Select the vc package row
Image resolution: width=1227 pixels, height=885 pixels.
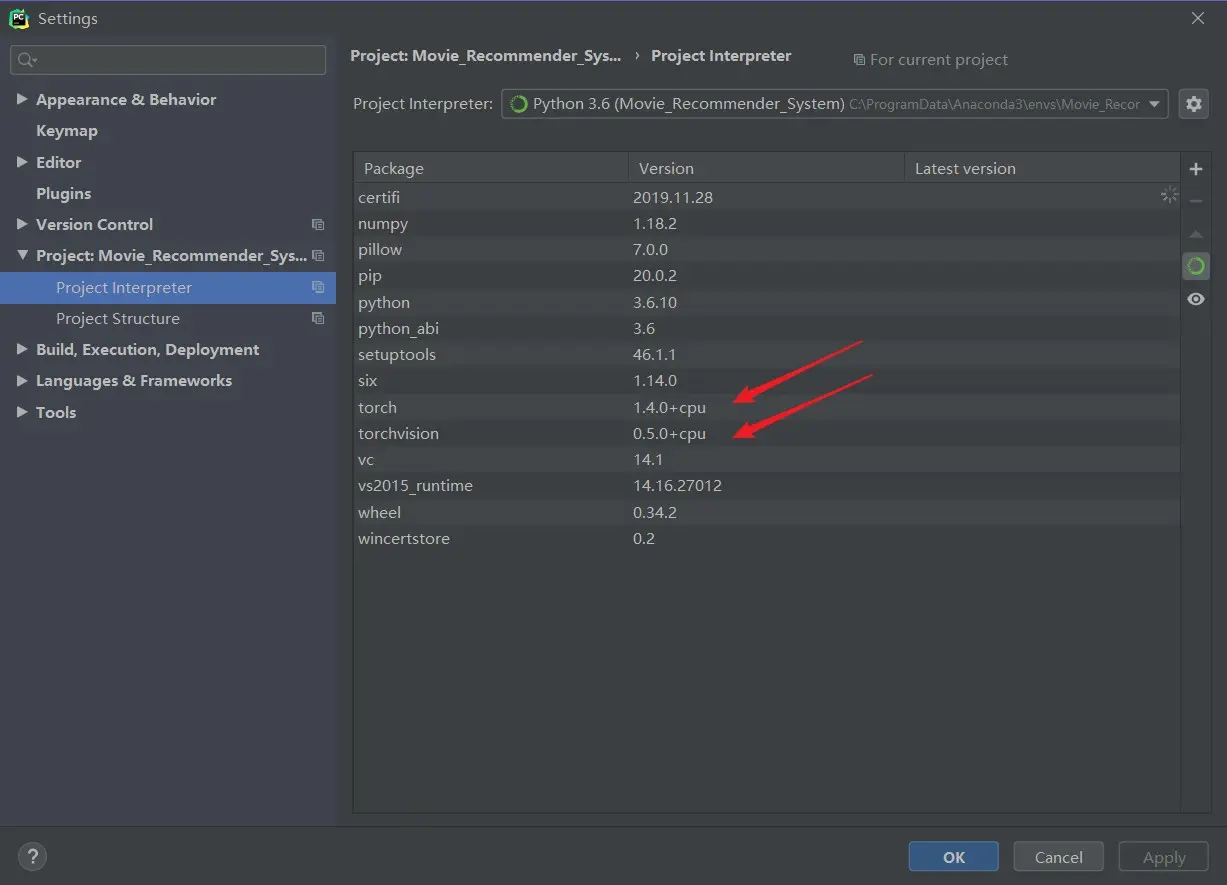click(767, 460)
